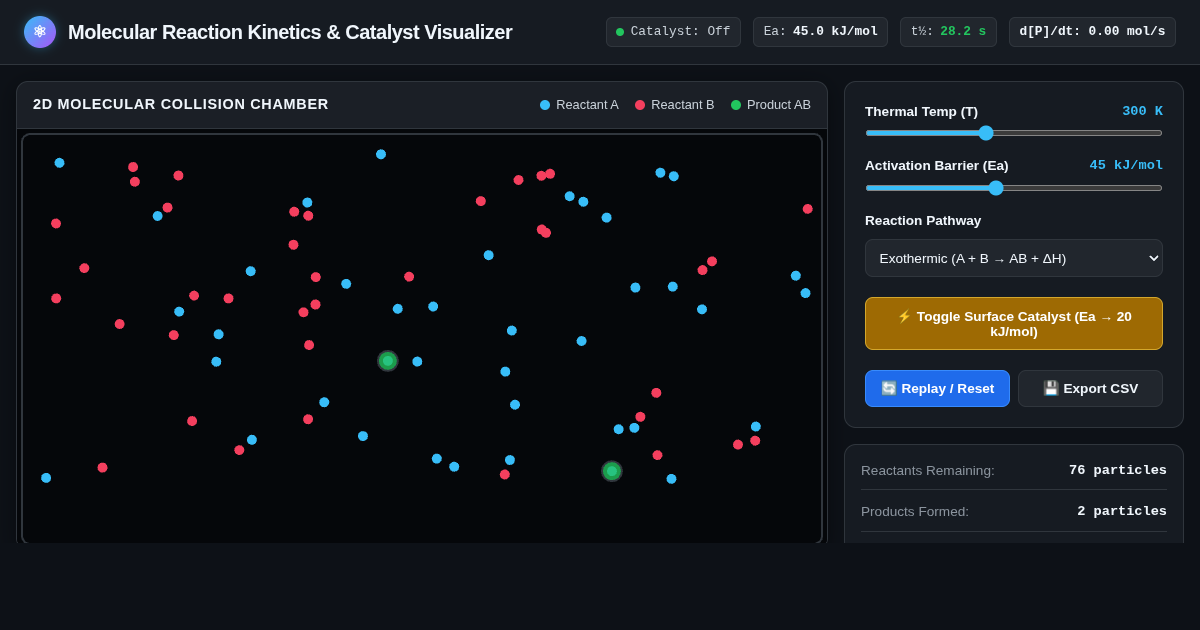Image resolution: width=1200 pixels, height=630 pixels.
Task: Click the 76 particles reactants value
Action: (x=1118, y=470)
